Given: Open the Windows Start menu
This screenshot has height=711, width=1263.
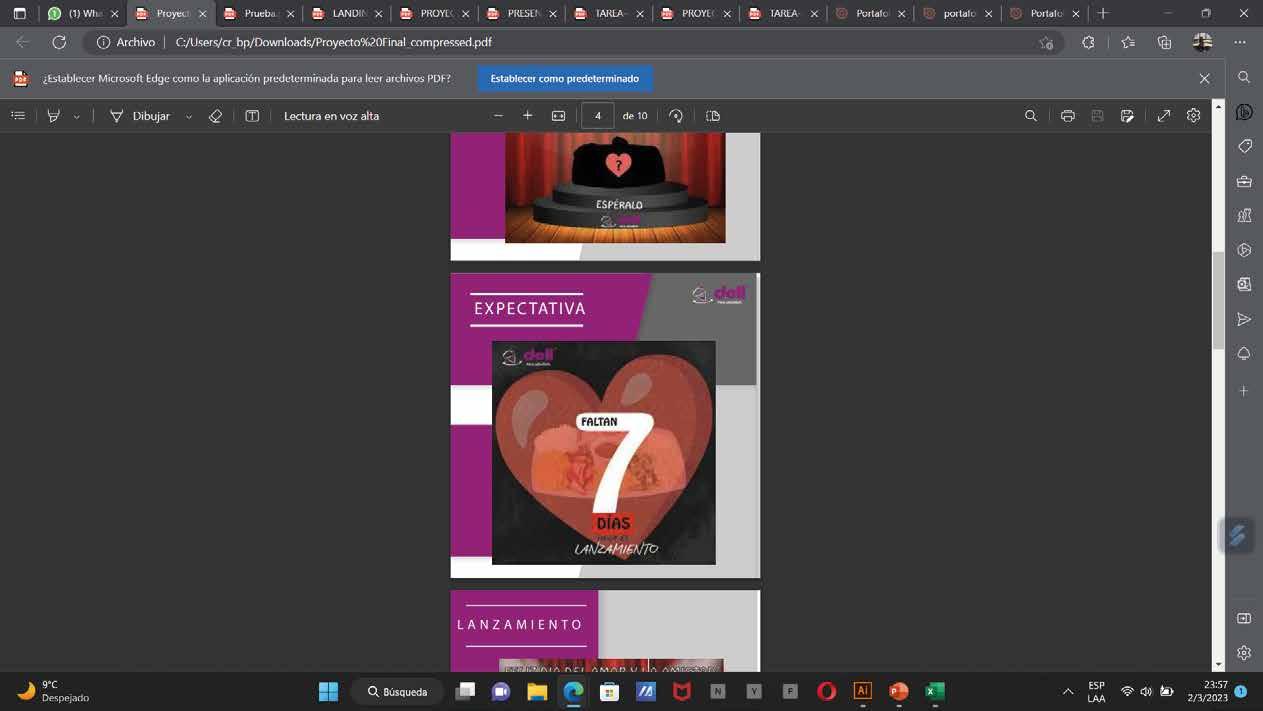Looking at the screenshot, I should 328,691.
